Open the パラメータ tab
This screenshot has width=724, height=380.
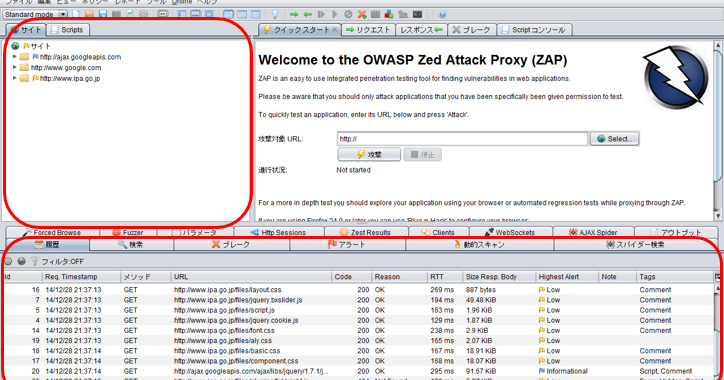195,232
